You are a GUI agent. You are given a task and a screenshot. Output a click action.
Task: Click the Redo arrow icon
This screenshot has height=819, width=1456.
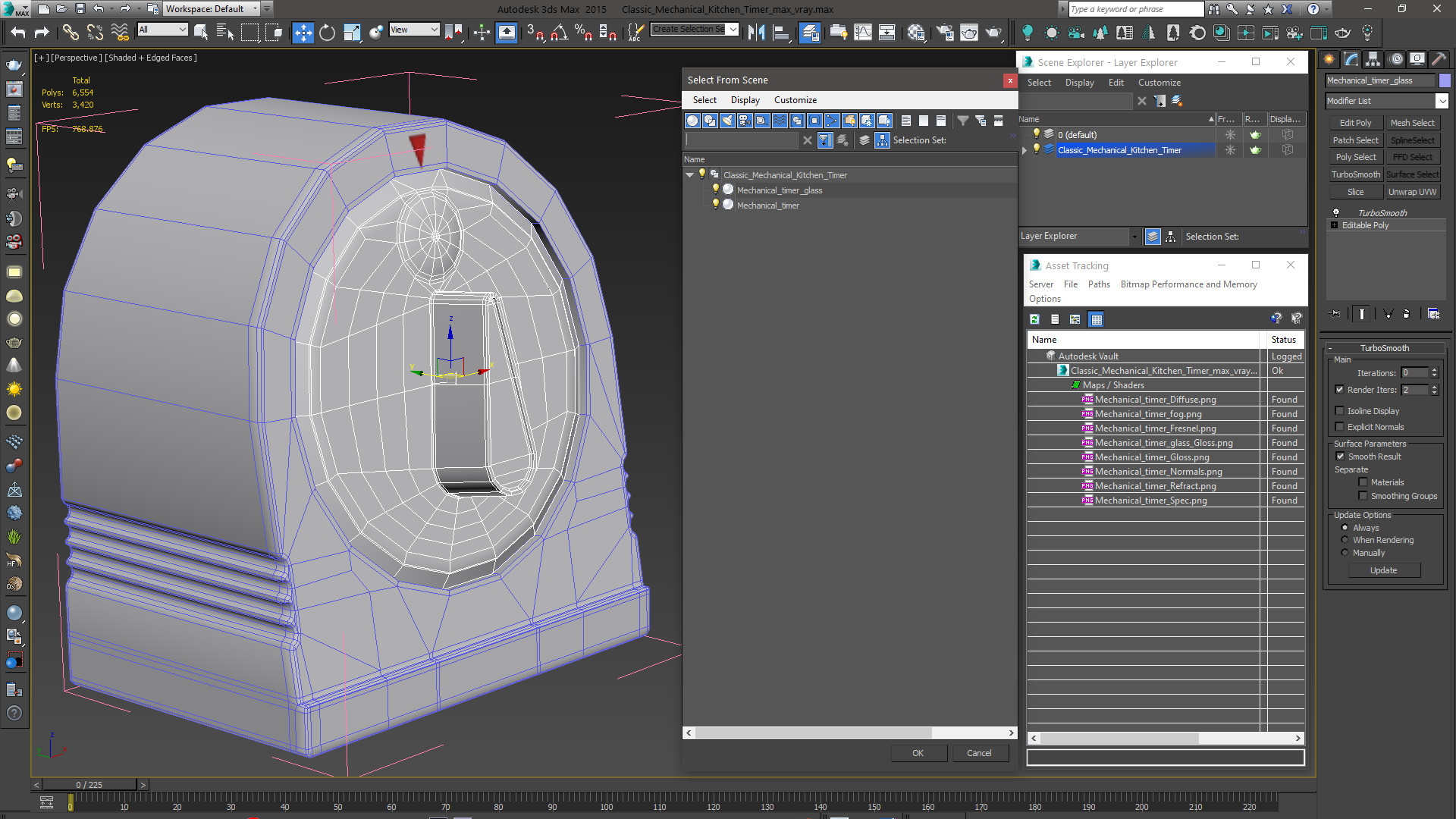tap(42, 33)
